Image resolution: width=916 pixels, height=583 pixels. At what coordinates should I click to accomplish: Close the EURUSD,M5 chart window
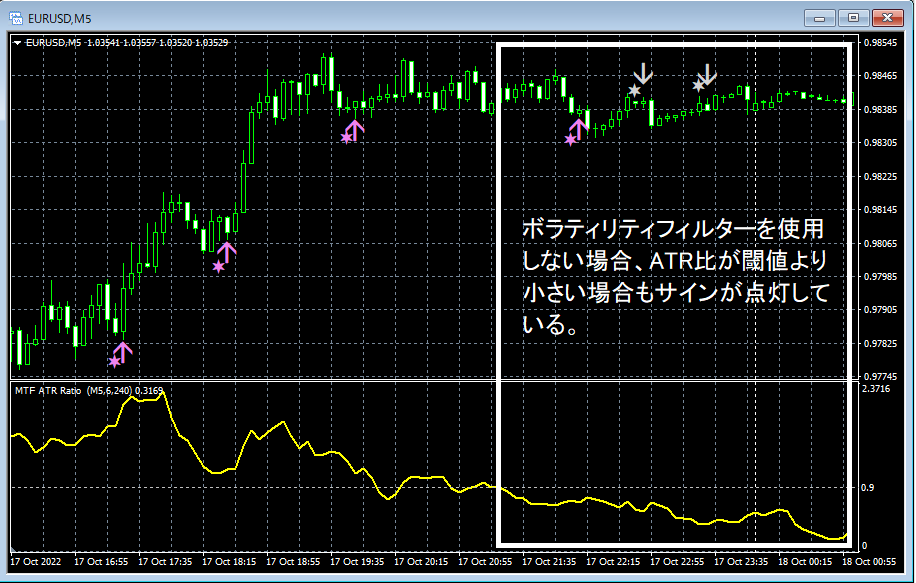point(887,18)
